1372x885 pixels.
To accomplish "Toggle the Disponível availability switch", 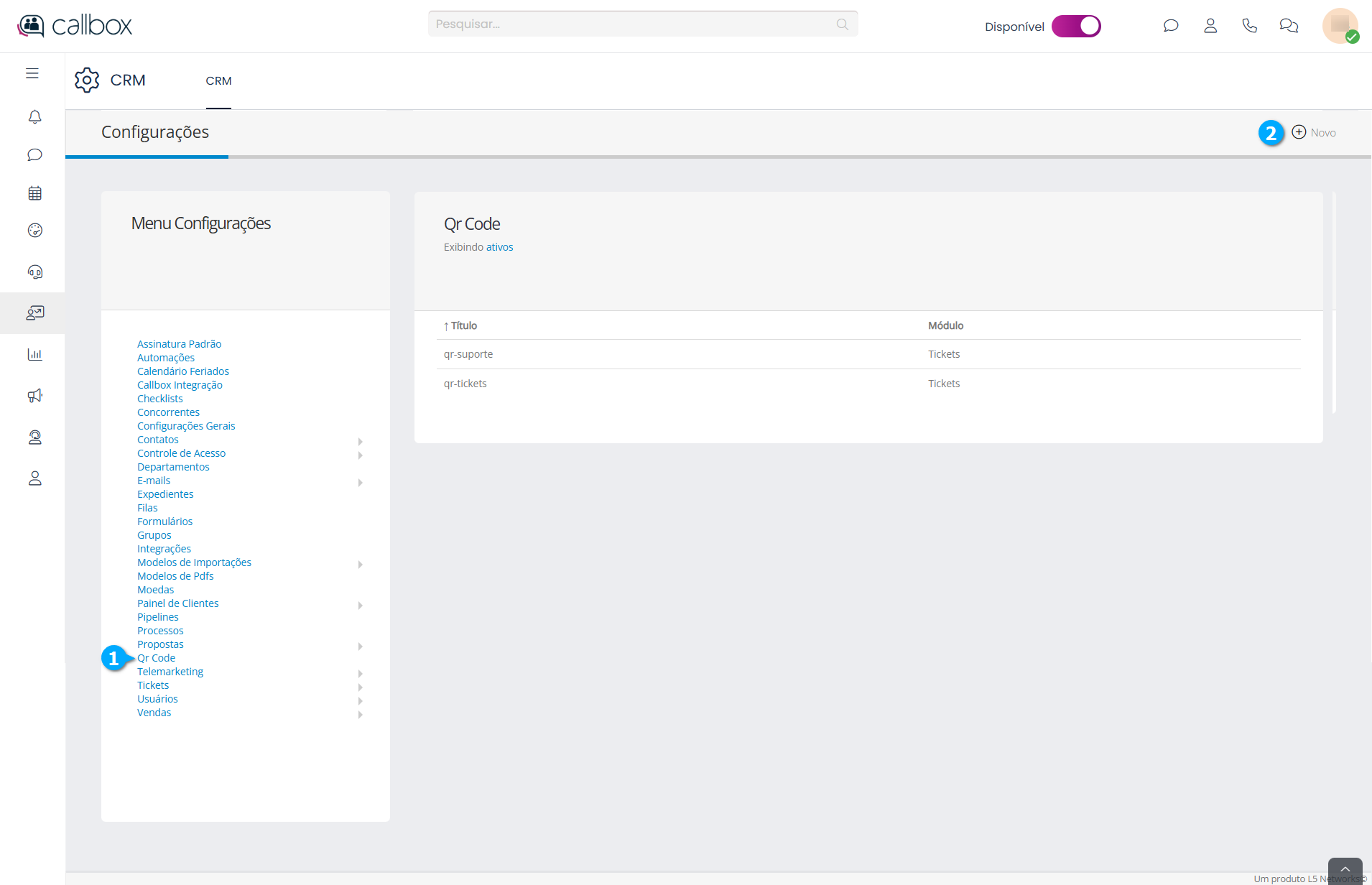I will coord(1076,26).
